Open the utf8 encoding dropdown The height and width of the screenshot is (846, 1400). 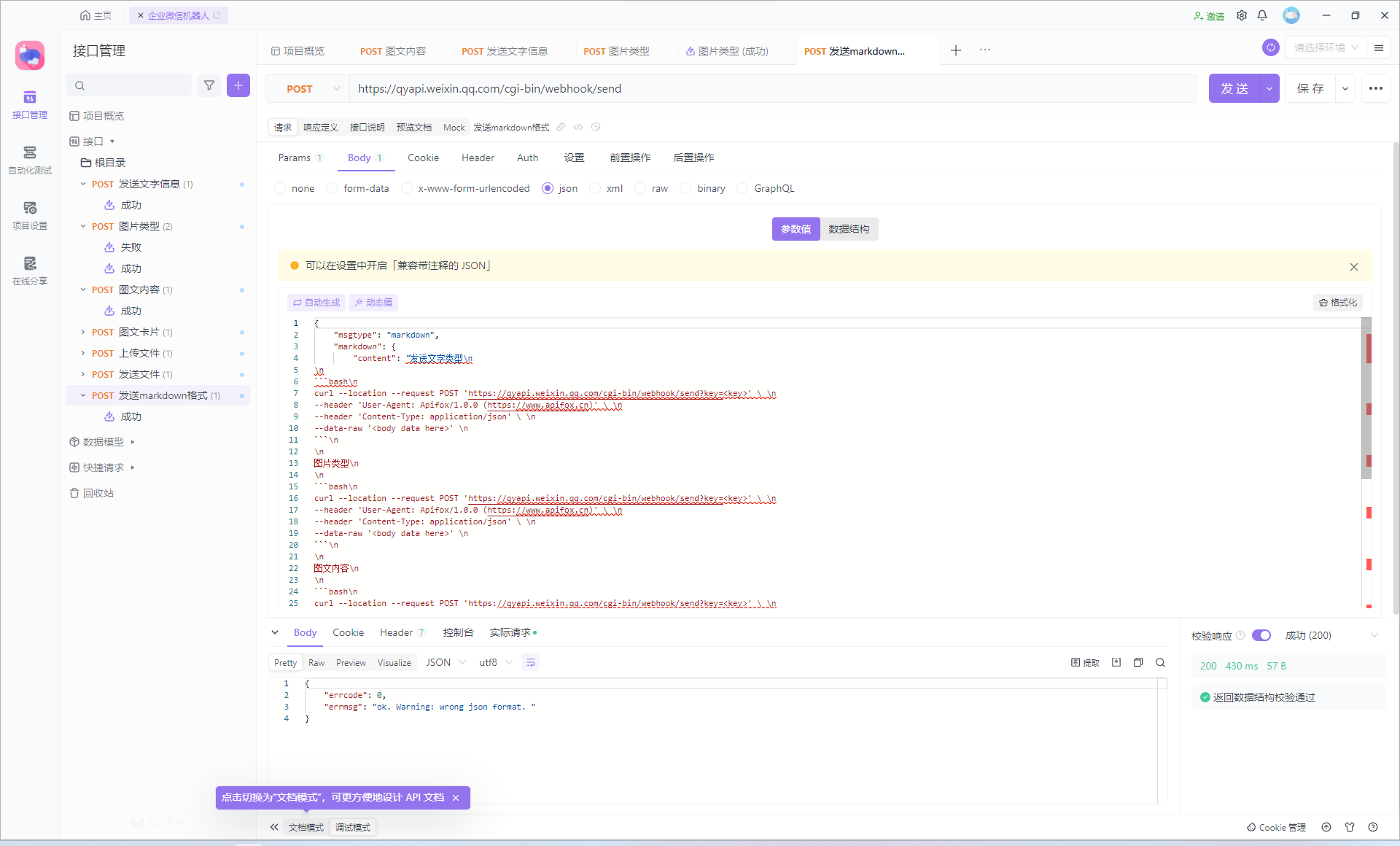coord(495,662)
